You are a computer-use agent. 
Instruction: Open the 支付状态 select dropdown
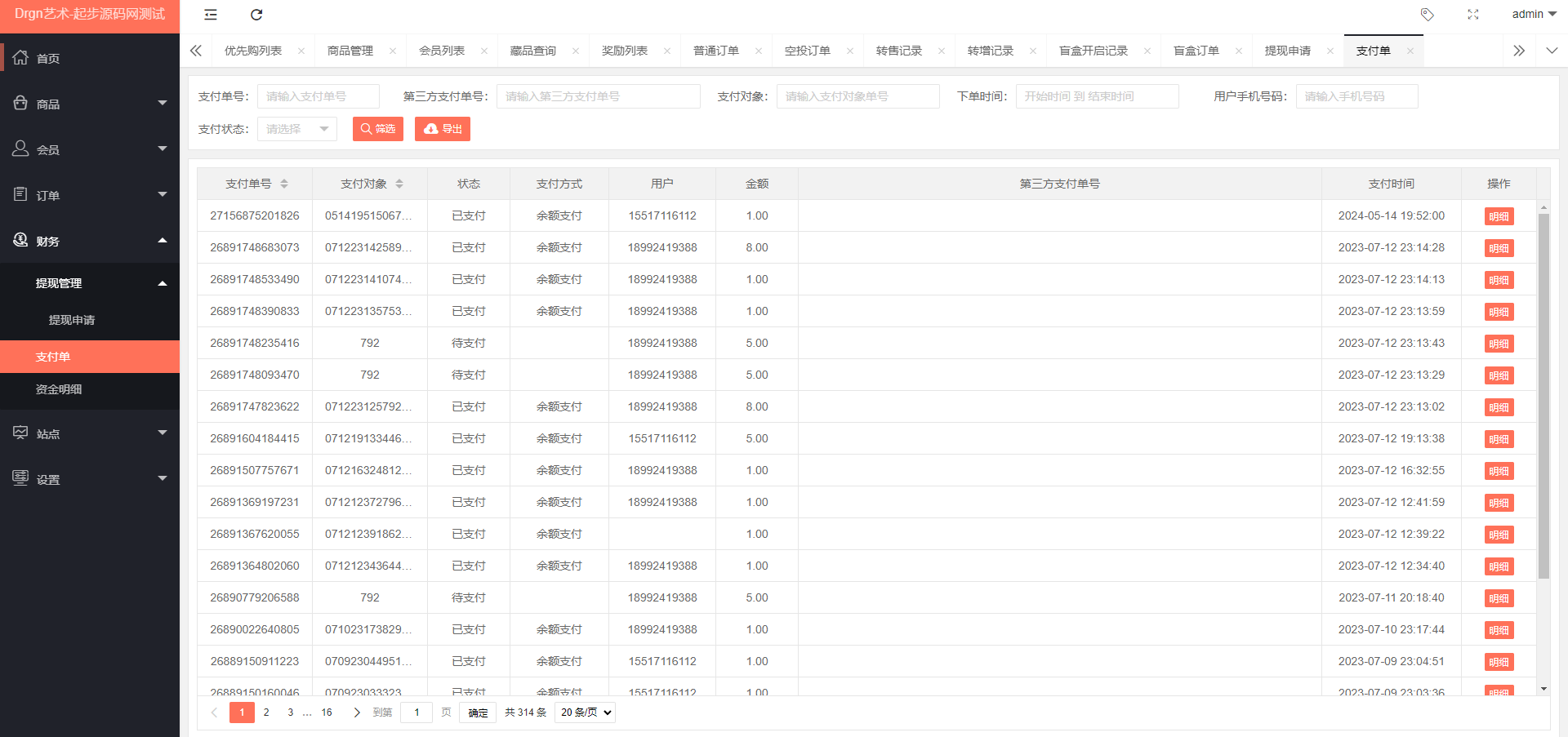(x=297, y=129)
